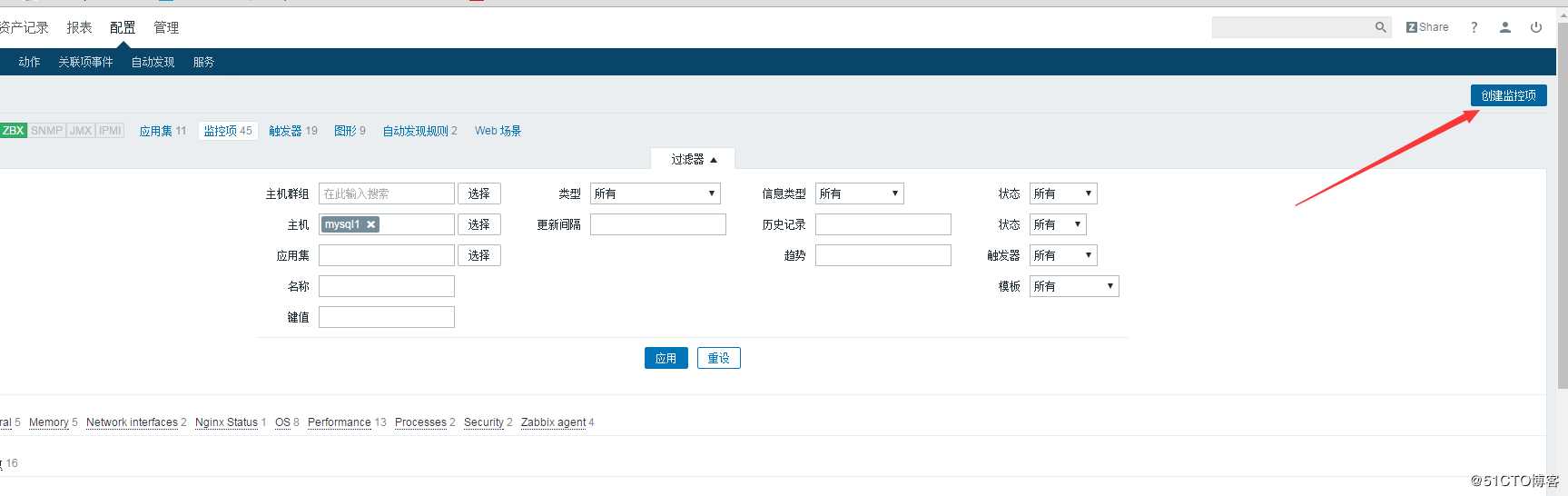
Task: Focus the 名称 input field
Action: coord(386,286)
